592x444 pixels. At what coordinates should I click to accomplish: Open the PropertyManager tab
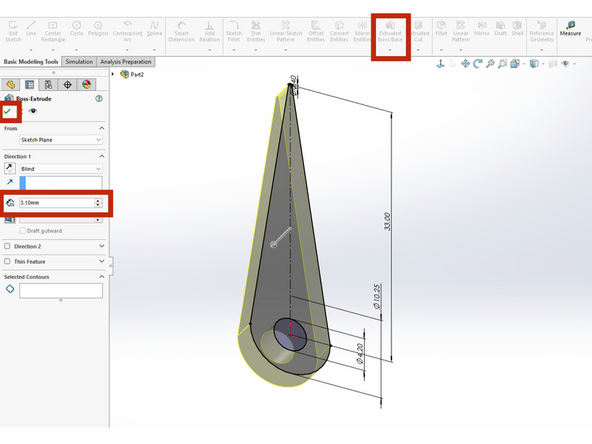pos(29,85)
